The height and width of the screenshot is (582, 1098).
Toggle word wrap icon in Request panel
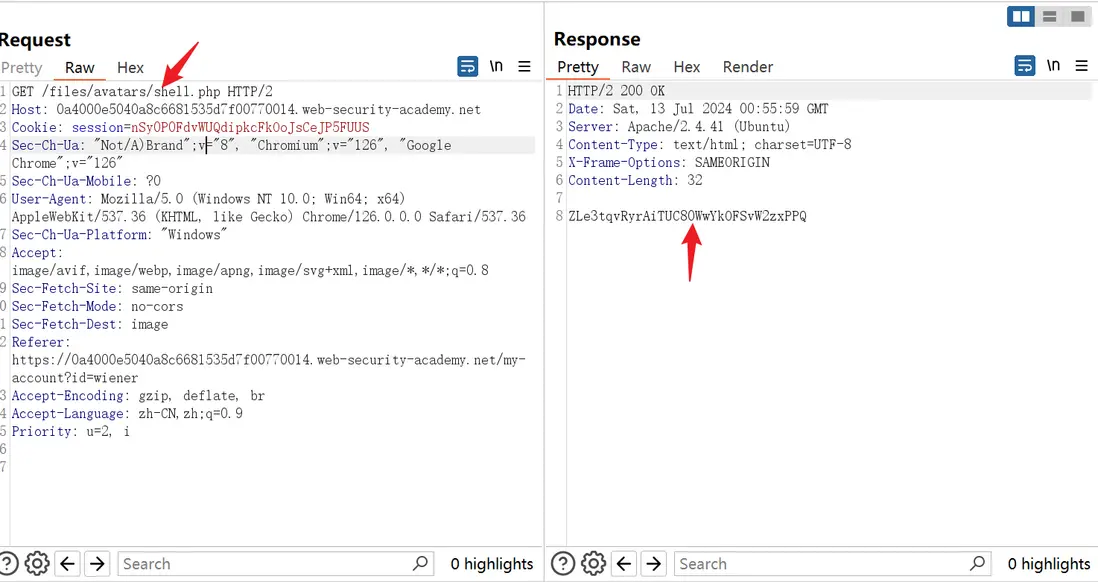(x=468, y=67)
